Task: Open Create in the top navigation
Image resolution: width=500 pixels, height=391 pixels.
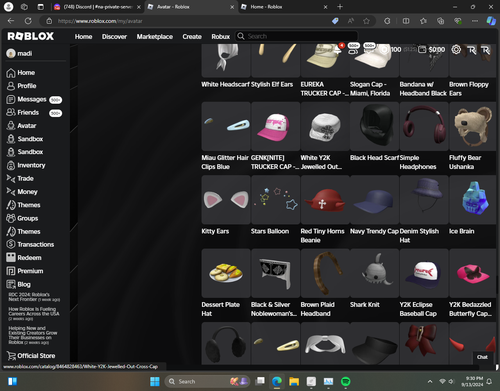Action: pyautogui.click(x=192, y=36)
